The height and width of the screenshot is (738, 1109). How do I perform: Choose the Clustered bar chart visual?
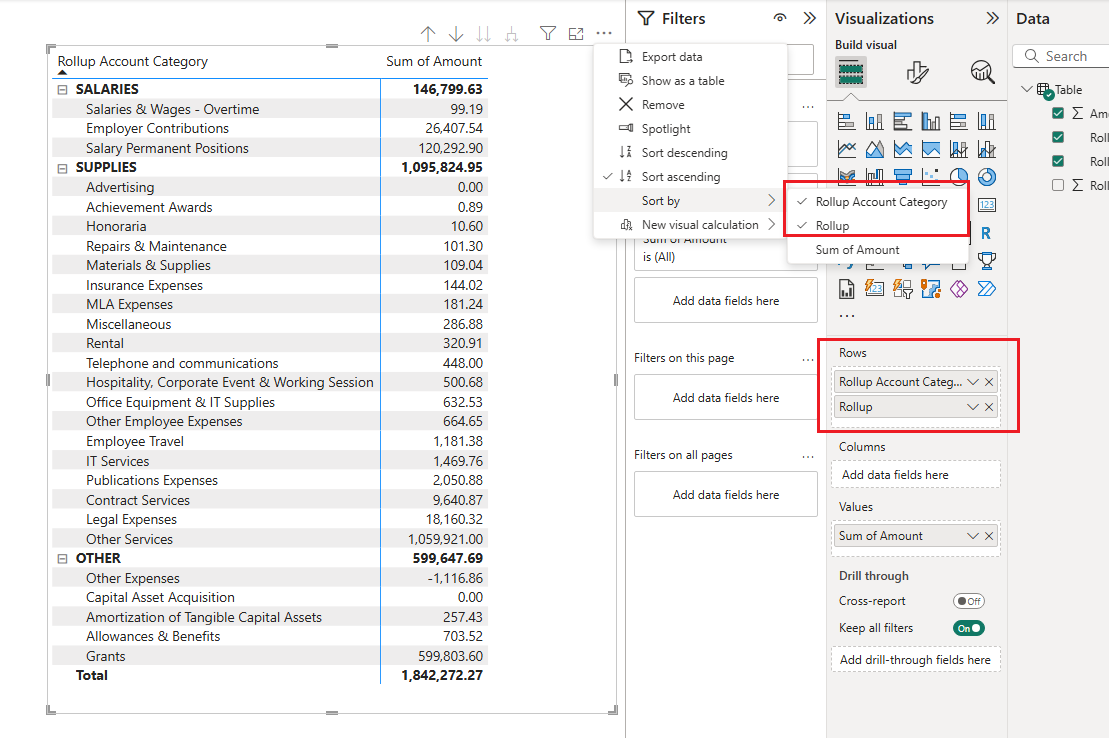click(x=902, y=122)
